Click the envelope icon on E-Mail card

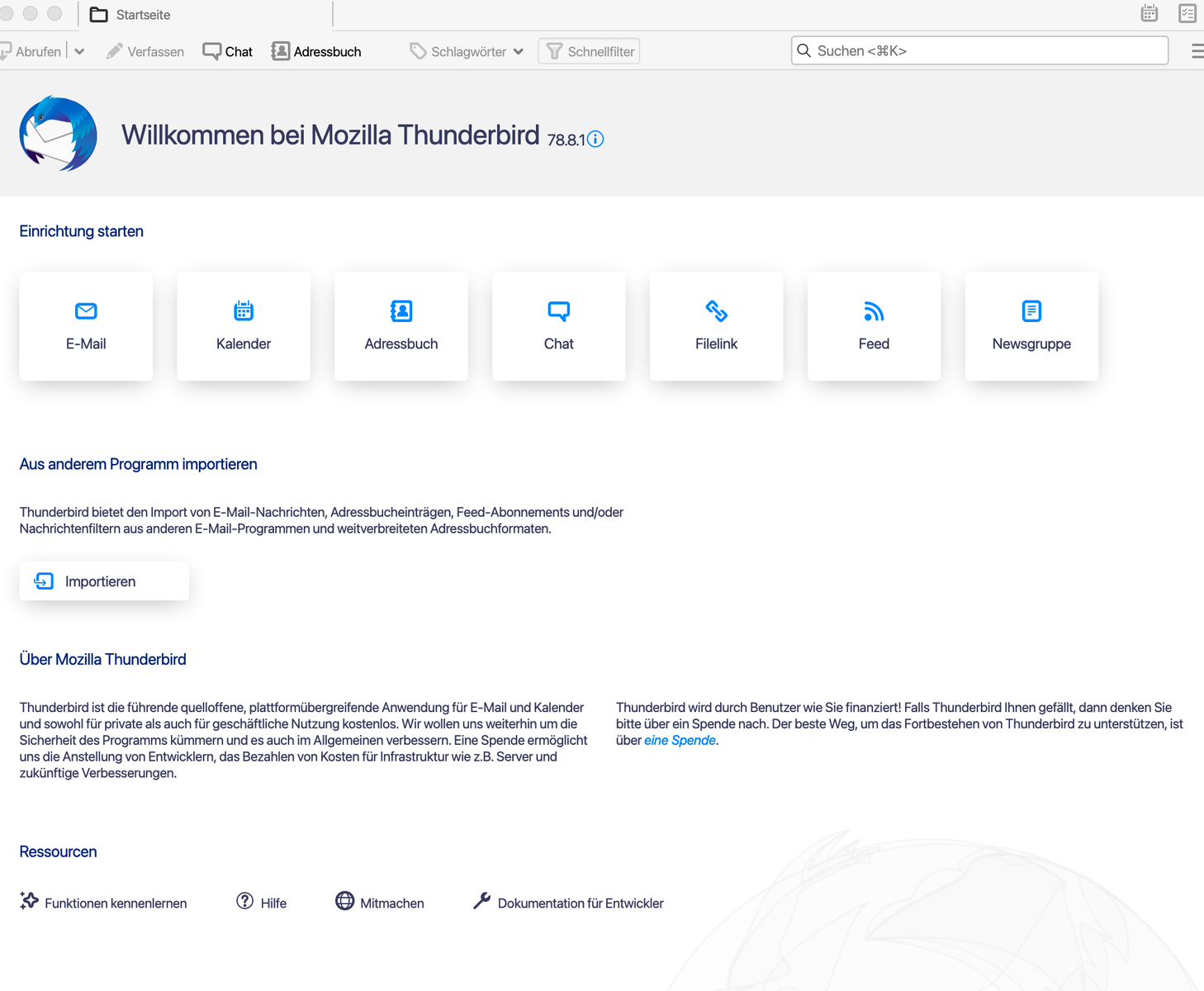point(86,311)
